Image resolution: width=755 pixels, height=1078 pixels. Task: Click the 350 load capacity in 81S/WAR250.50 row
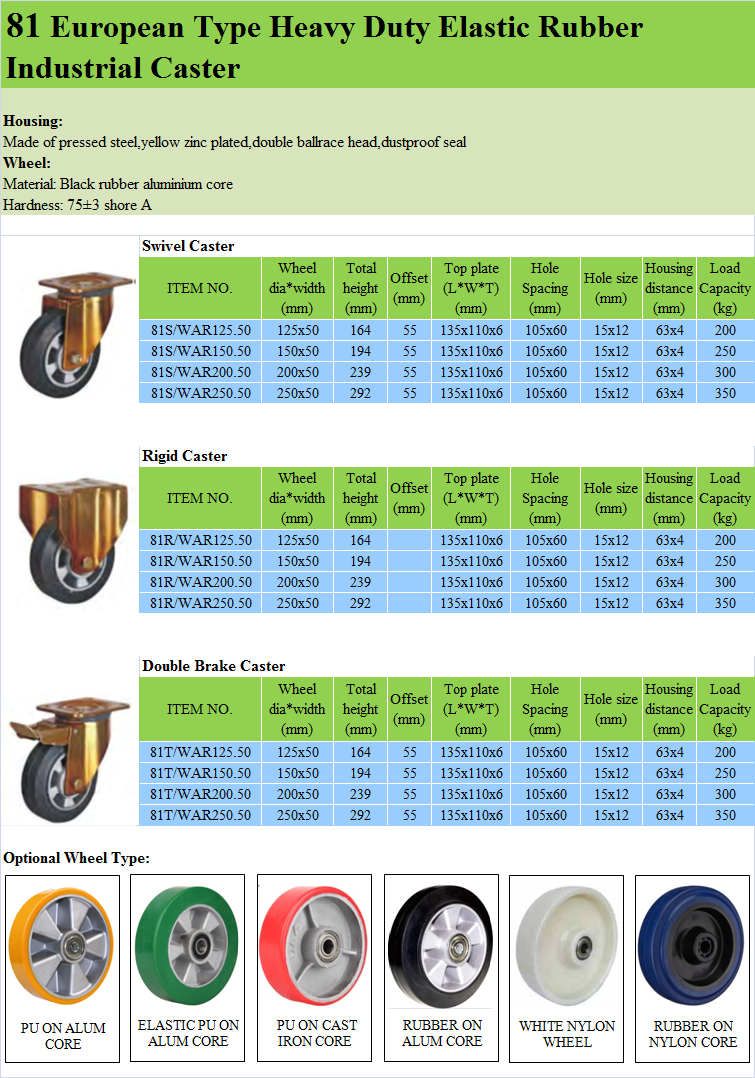pyautogui.click(x=725, y=393)
